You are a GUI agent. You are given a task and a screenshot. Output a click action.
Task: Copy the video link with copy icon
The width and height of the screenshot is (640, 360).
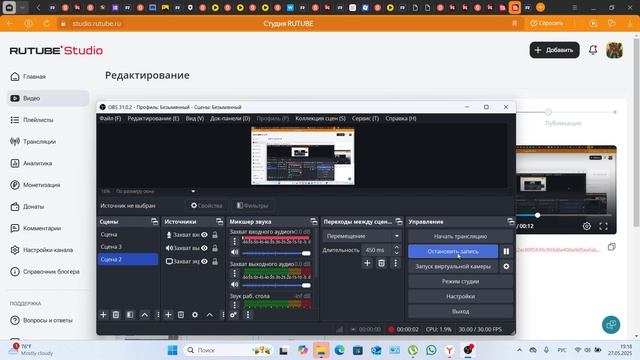pos(611,247)
